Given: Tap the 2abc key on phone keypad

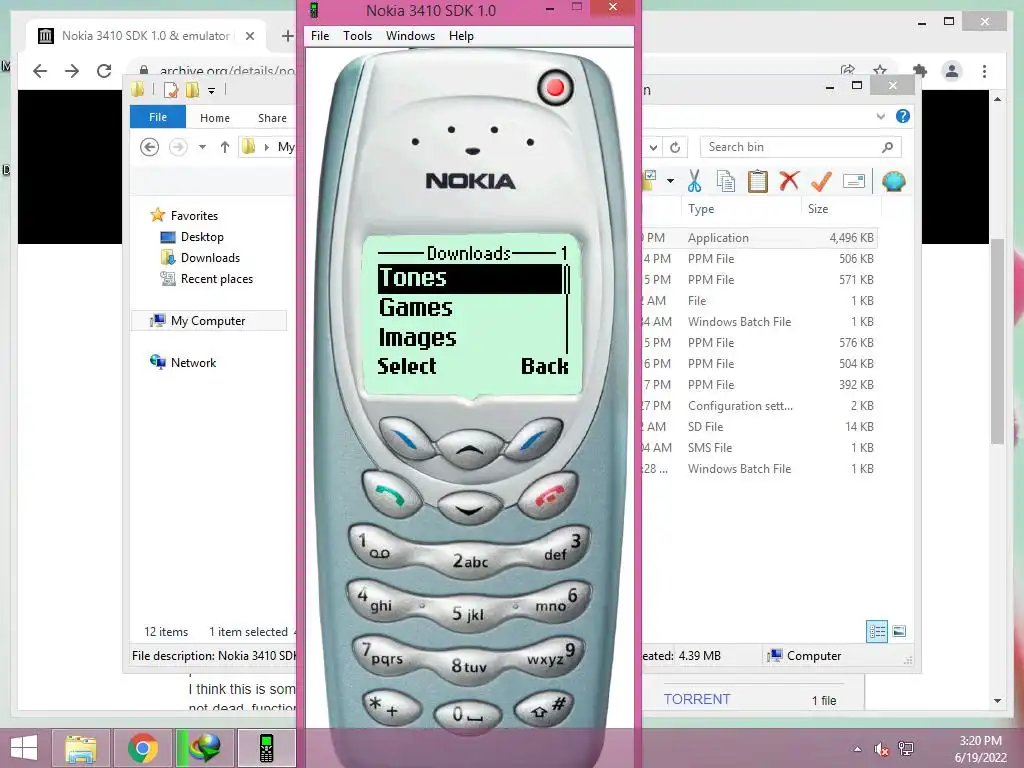Looking at the screenshot, I should [470, 561].
